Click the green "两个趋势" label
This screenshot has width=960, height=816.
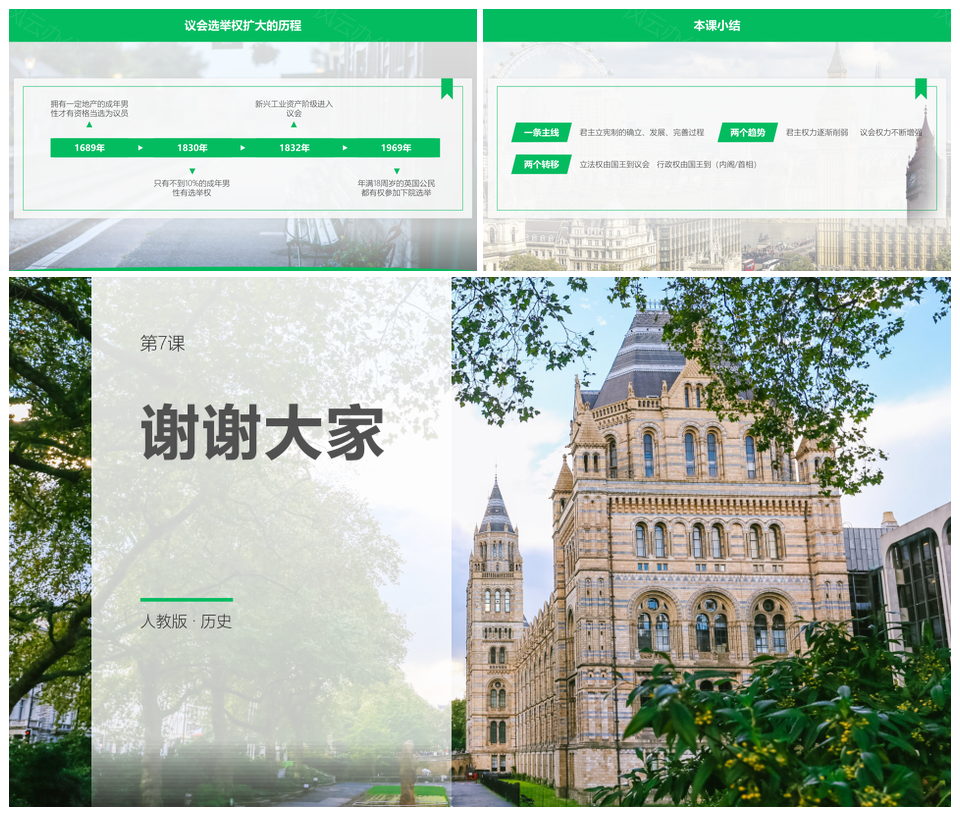coord(748,132)
